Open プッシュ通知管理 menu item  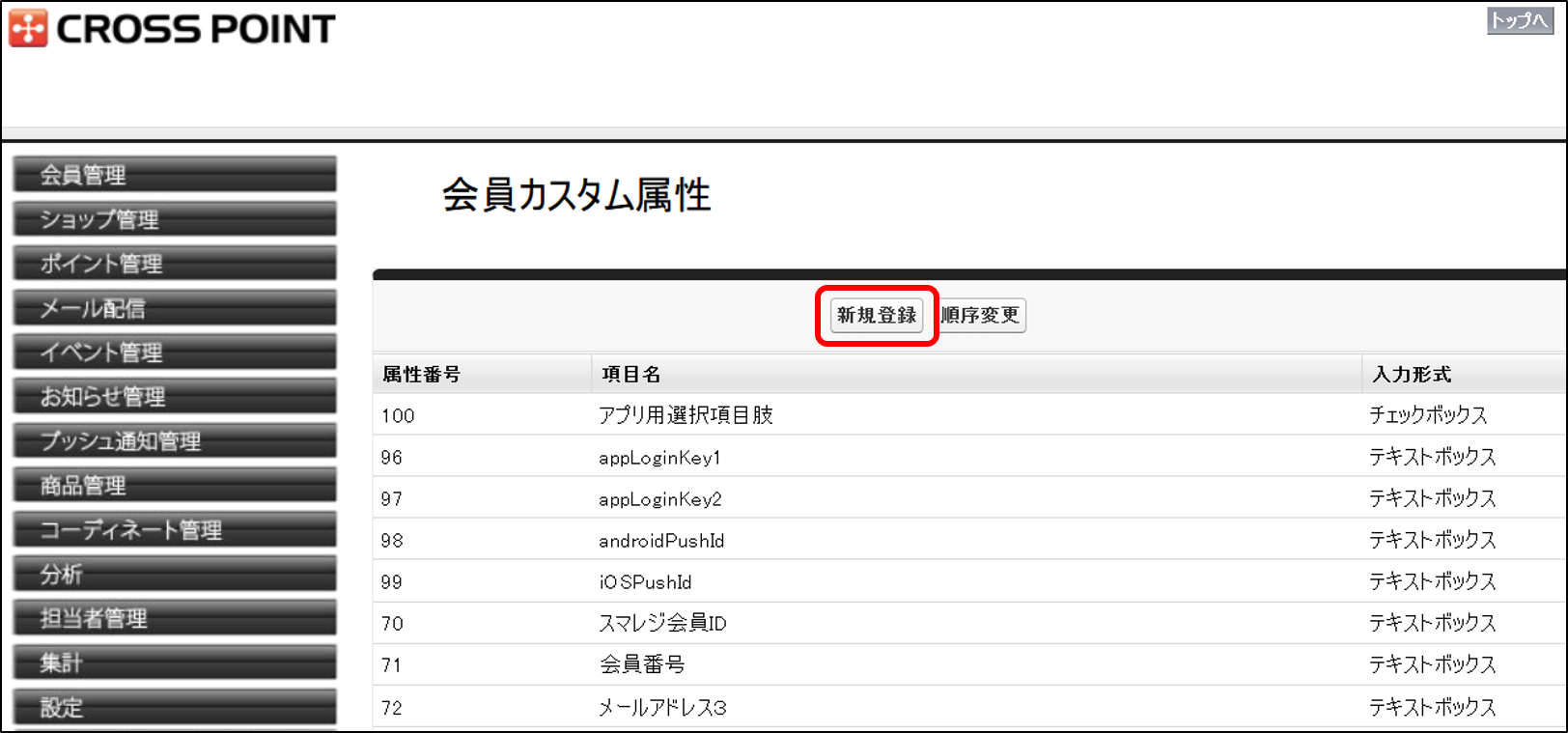coord(175,441)
